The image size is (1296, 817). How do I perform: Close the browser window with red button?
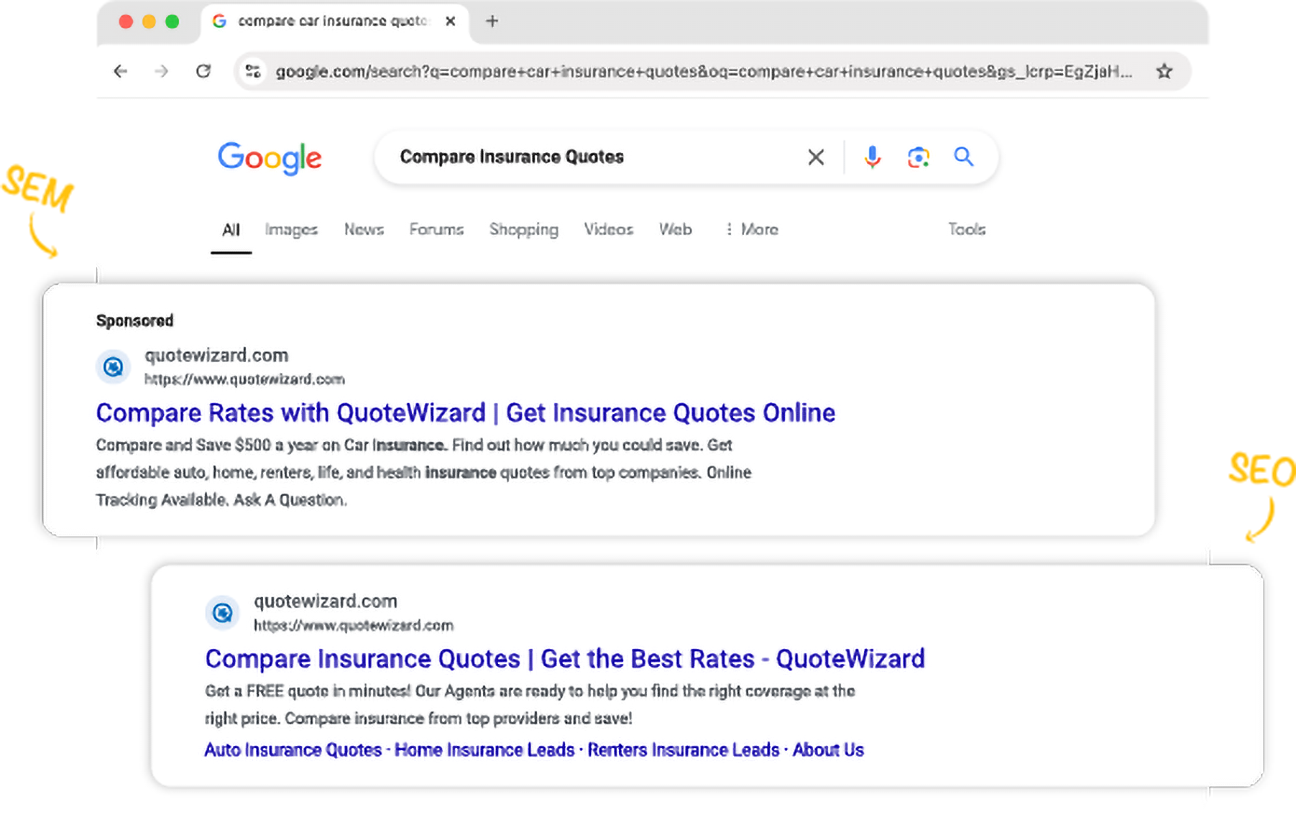[126, 21]
